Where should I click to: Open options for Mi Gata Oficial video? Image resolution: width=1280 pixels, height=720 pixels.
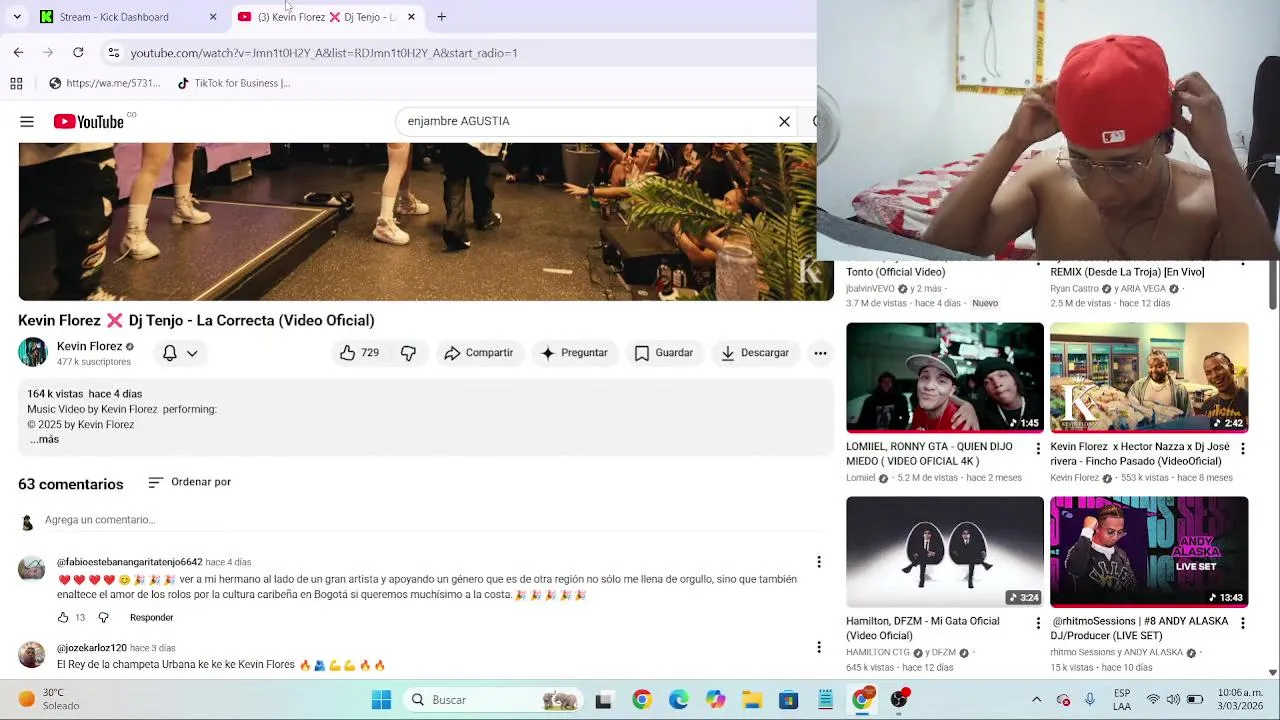(x=1038, y=623)
